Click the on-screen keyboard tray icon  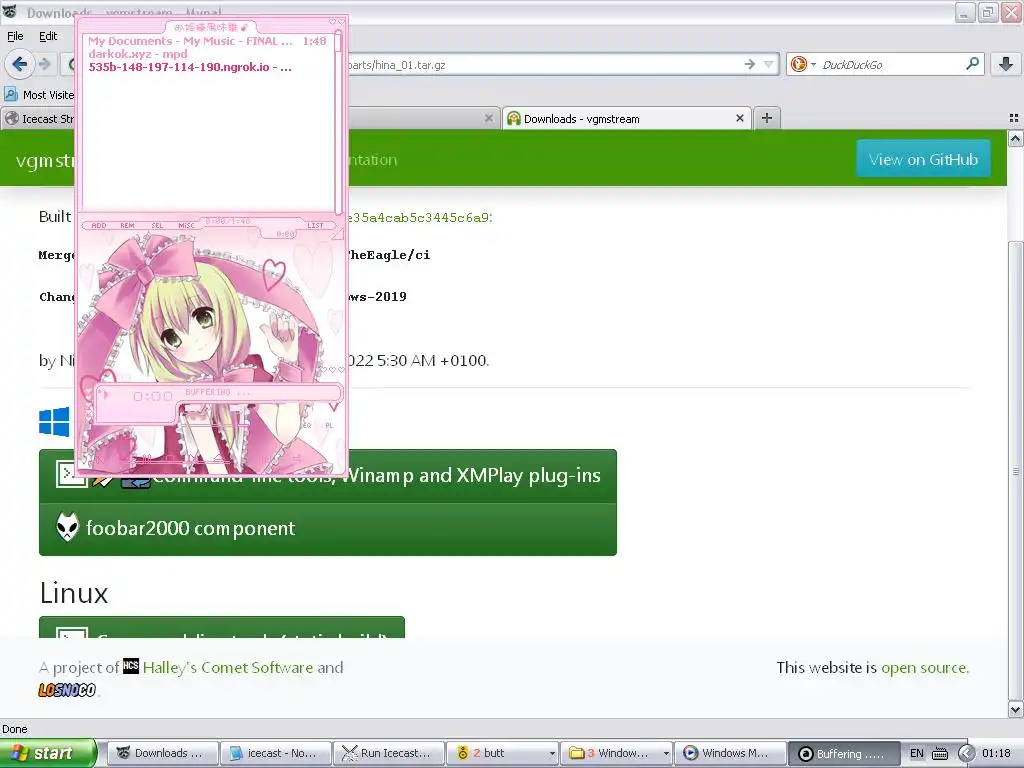click(x=940, y=753)
